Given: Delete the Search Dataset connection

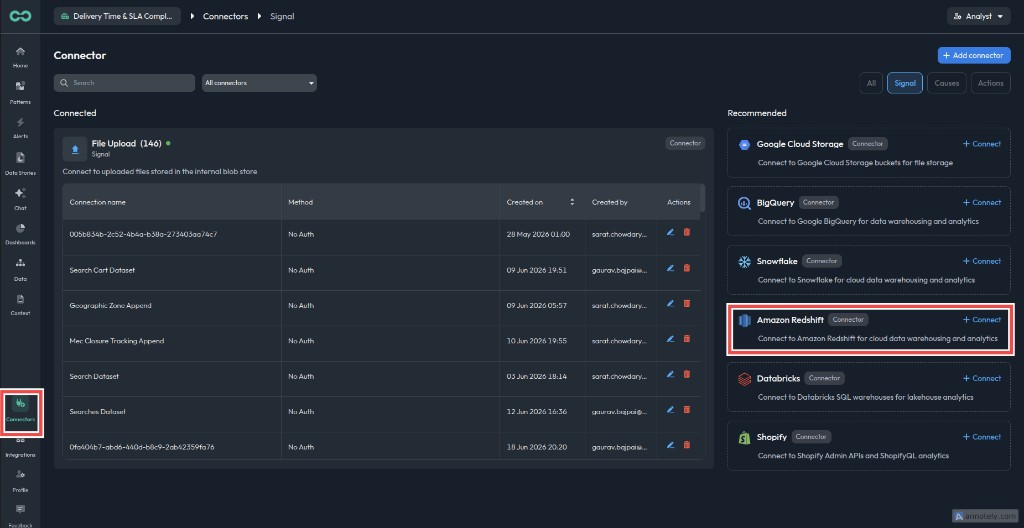Looking at the screenshot, I should [686, 374].
